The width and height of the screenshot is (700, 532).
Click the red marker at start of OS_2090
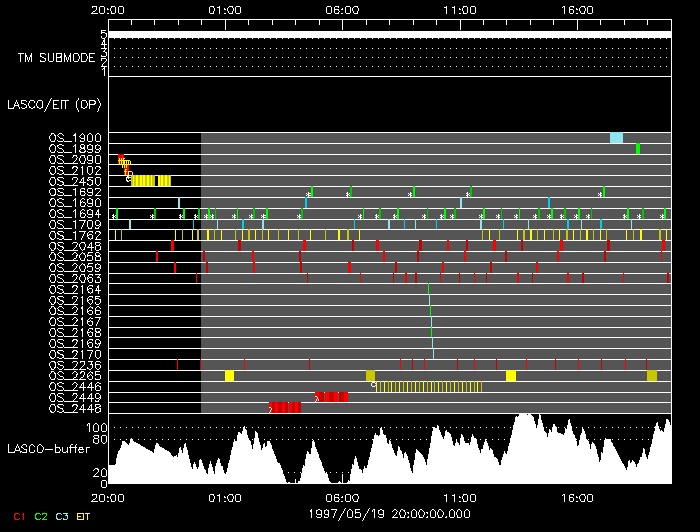point(120,159)
